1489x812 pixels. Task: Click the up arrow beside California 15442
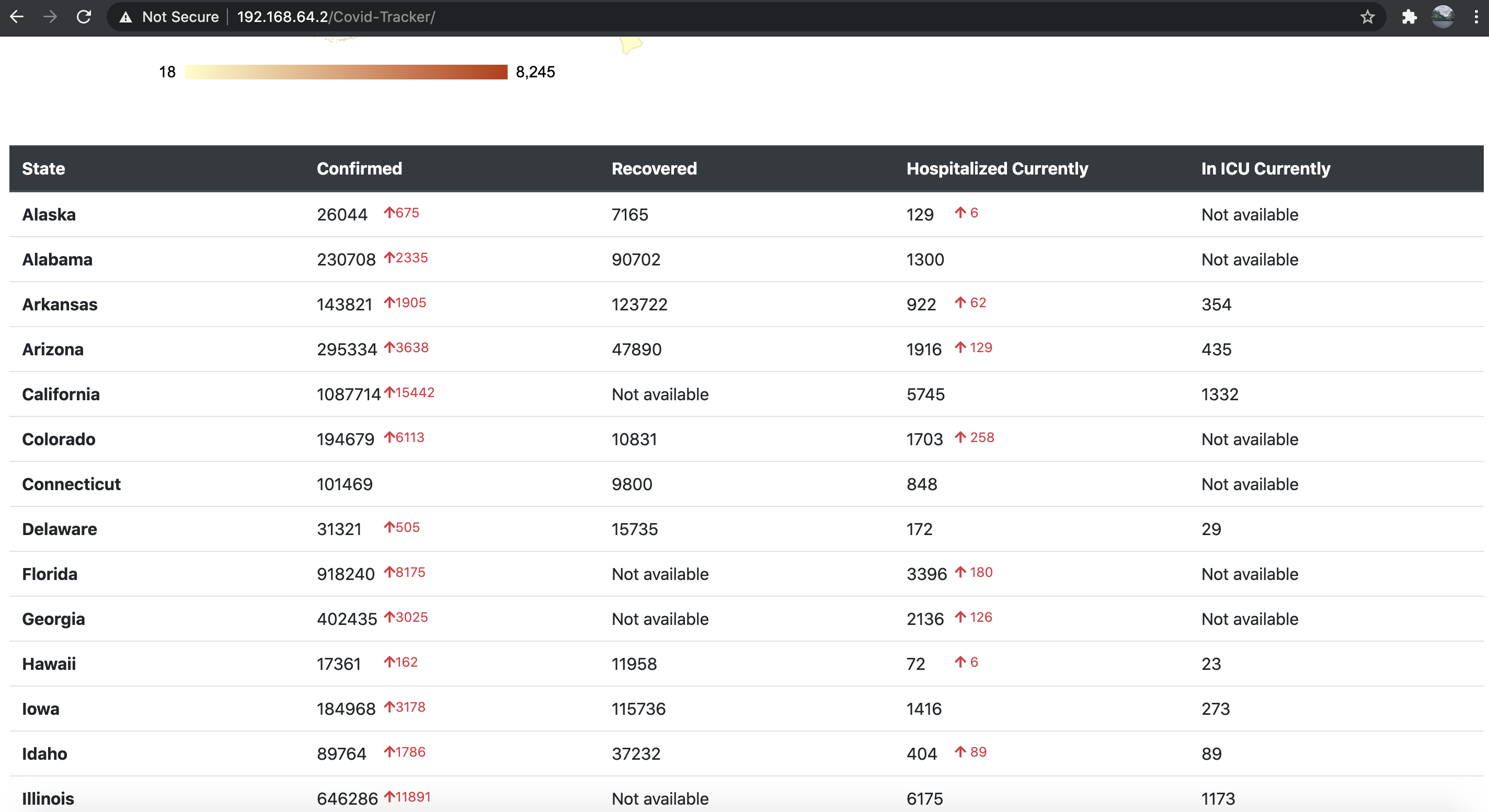click(389, 392)
